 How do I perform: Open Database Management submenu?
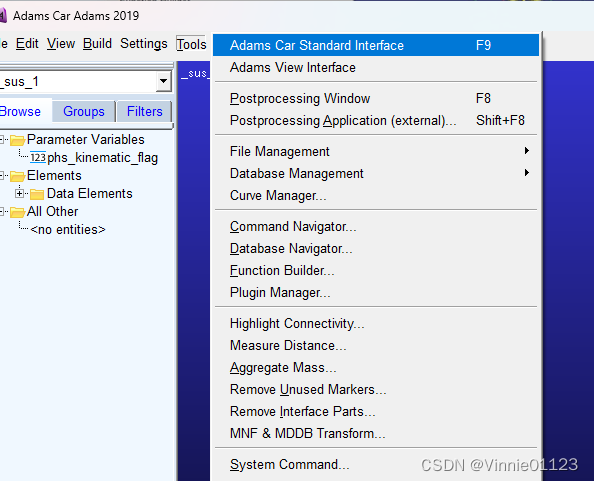click(376, 173)
